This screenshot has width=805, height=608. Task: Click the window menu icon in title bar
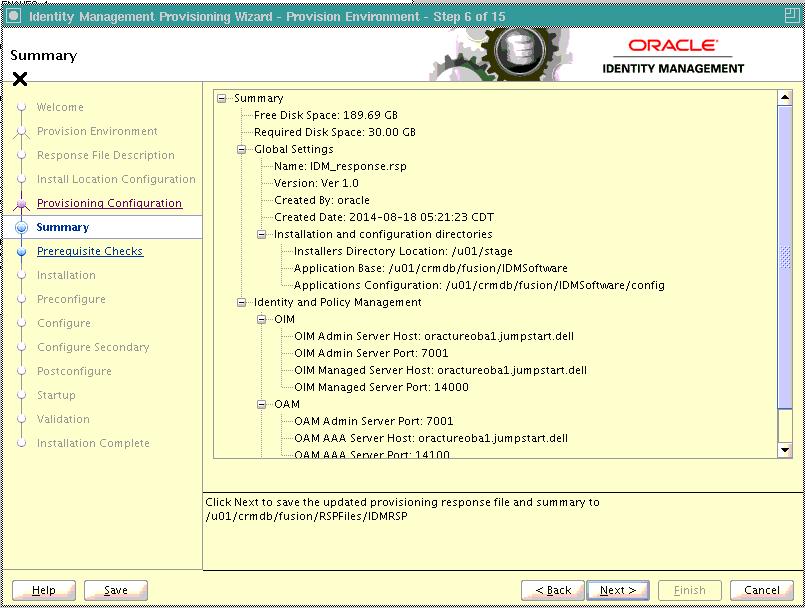coord(14,16)
